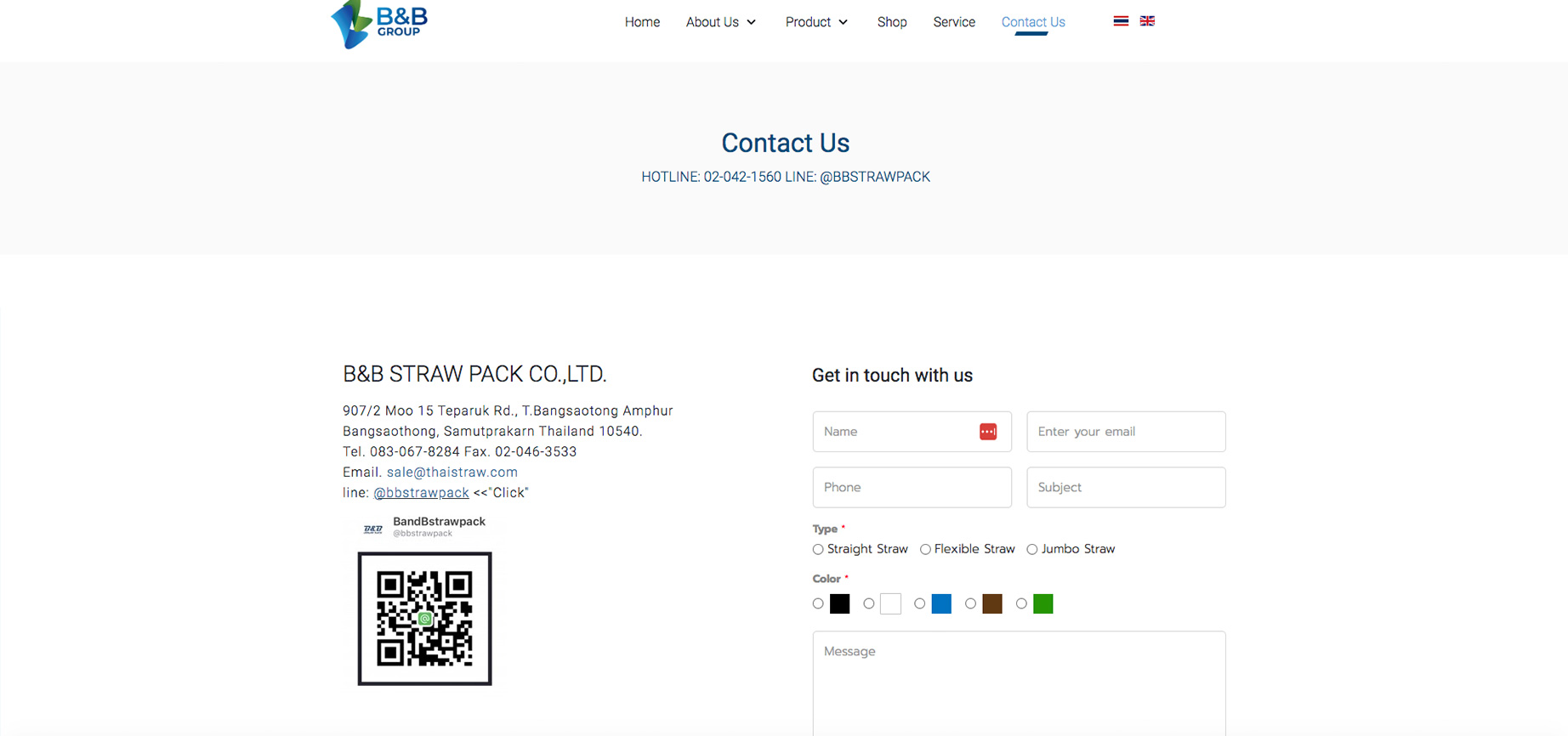The height and width of the screenshot is (736, 1568).
Task: Open the @bbstrawpack LINE link
Action: click(x=421, y=493)
